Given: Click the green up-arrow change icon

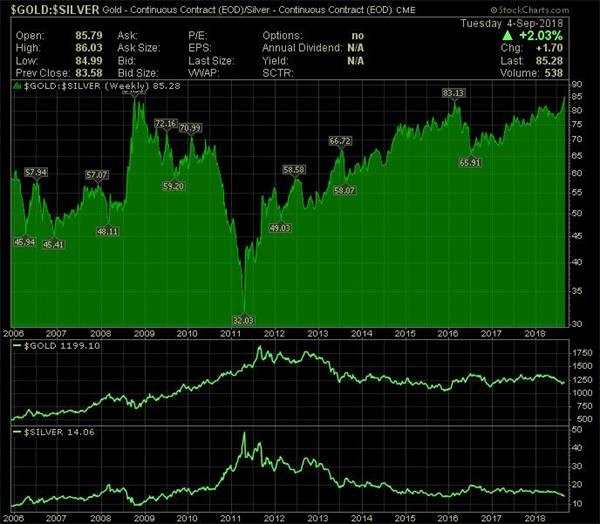Looking at the screenshot, I should pos(507,36).
